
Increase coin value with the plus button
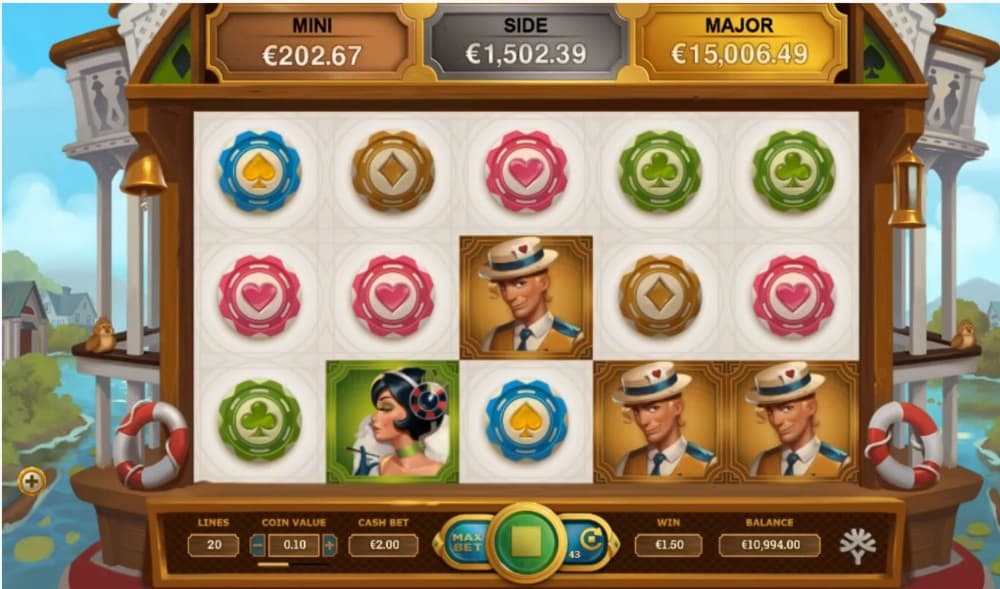[x=329, y=545]
